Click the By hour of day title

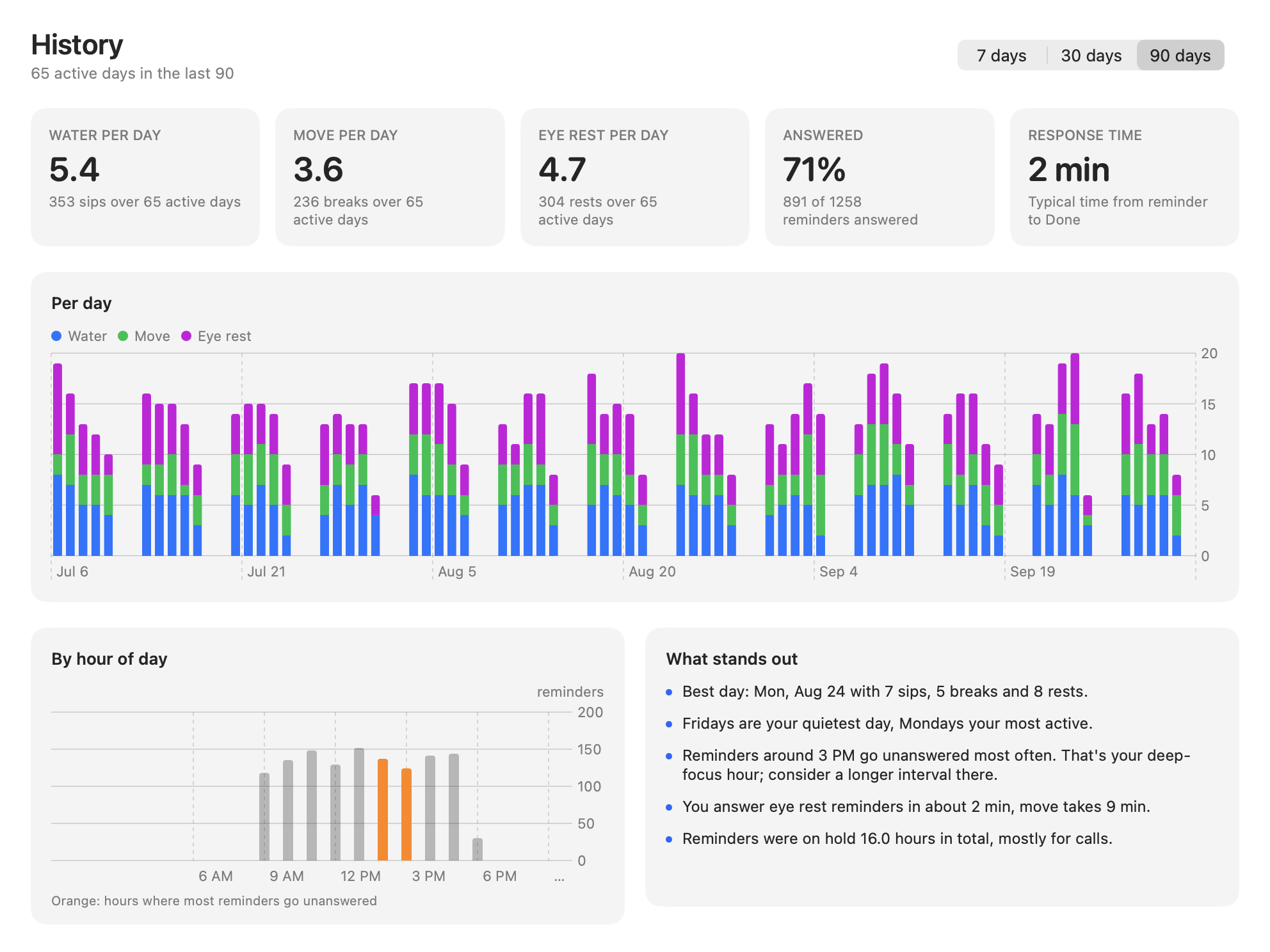(109, 659)
